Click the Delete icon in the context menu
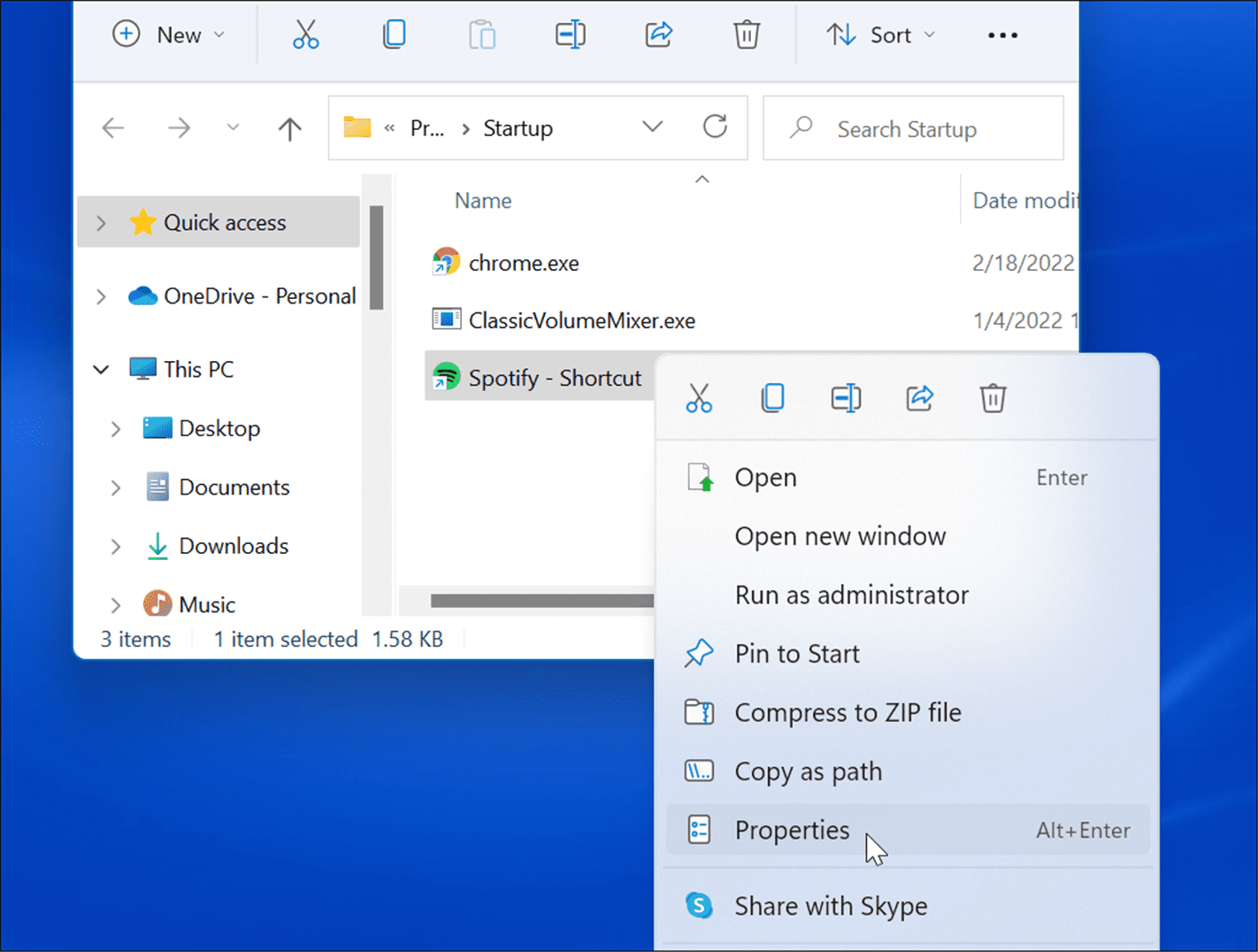 point(993,398)
